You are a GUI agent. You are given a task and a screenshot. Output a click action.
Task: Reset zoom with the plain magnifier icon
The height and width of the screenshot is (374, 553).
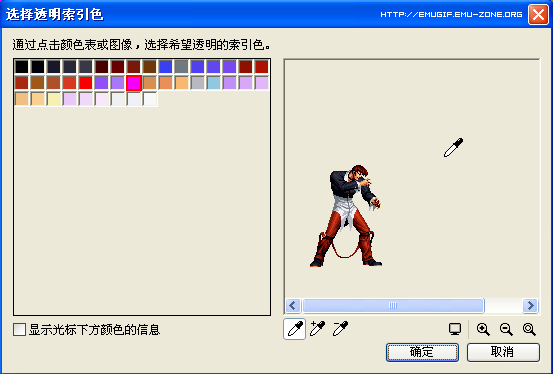pyautogui.click(x=529, y=329)
